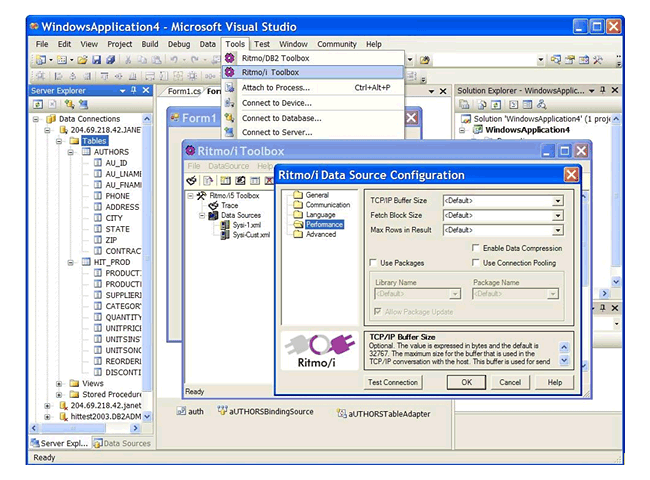Click Properties icon in Solution Explorer toolbar
Image resolution: width=650 pixels, height=480 pixels.
(464, 104)
